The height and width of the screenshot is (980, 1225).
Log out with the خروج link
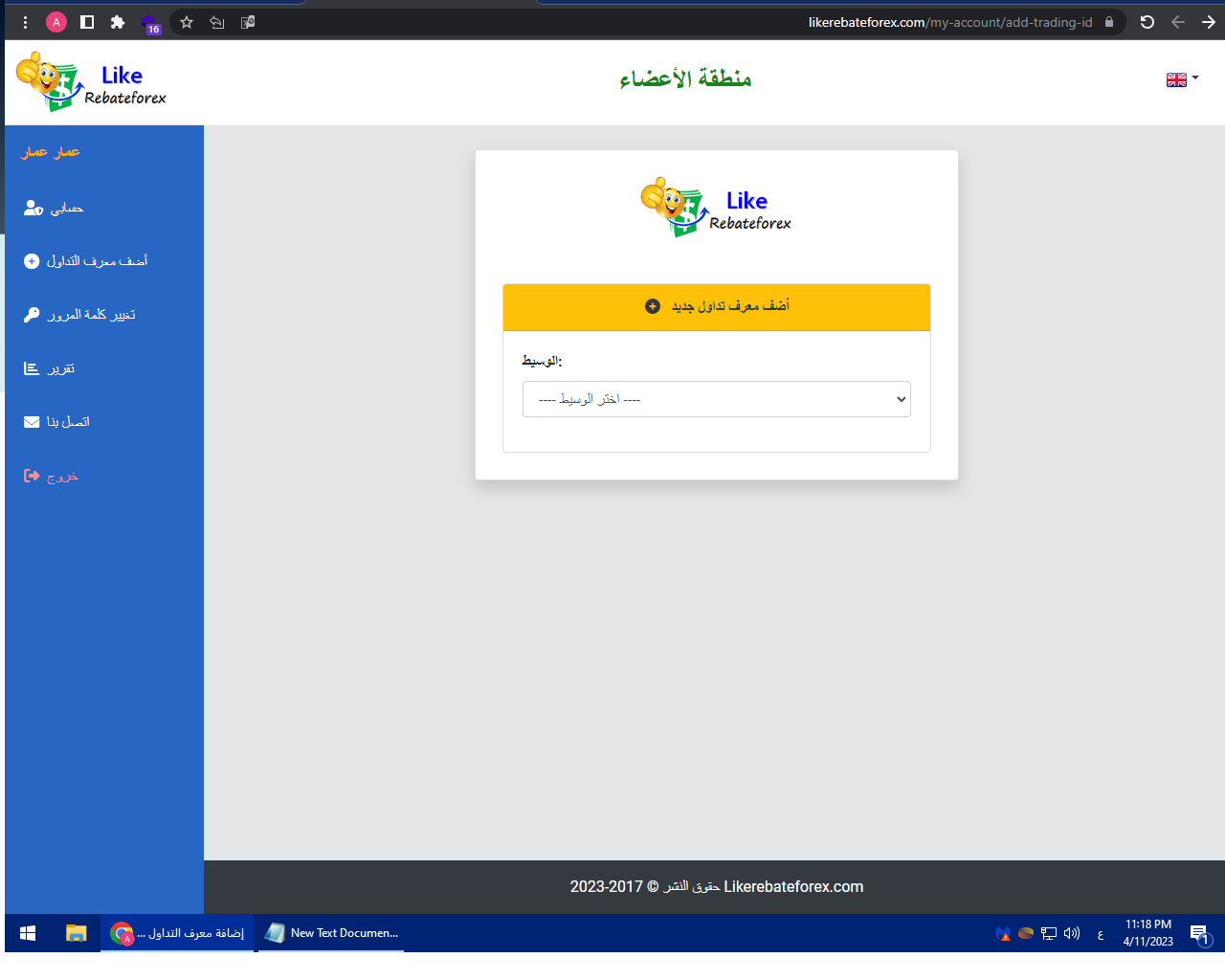point(51,476)
